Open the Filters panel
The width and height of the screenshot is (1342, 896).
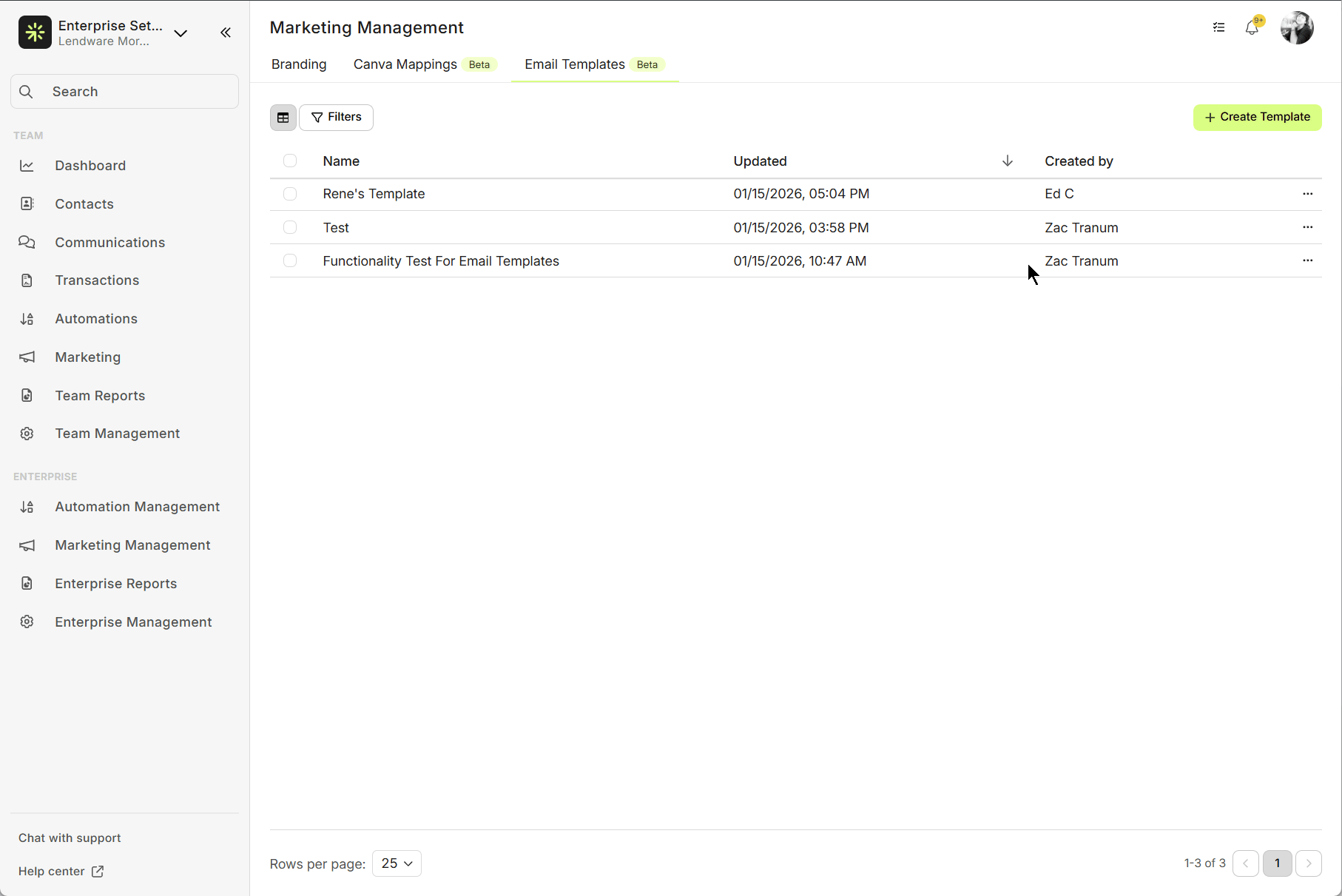click(337, 118)
